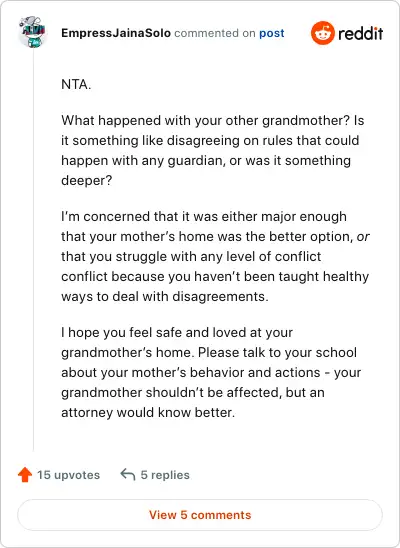Click the italic "or" word

pos(363,237)
